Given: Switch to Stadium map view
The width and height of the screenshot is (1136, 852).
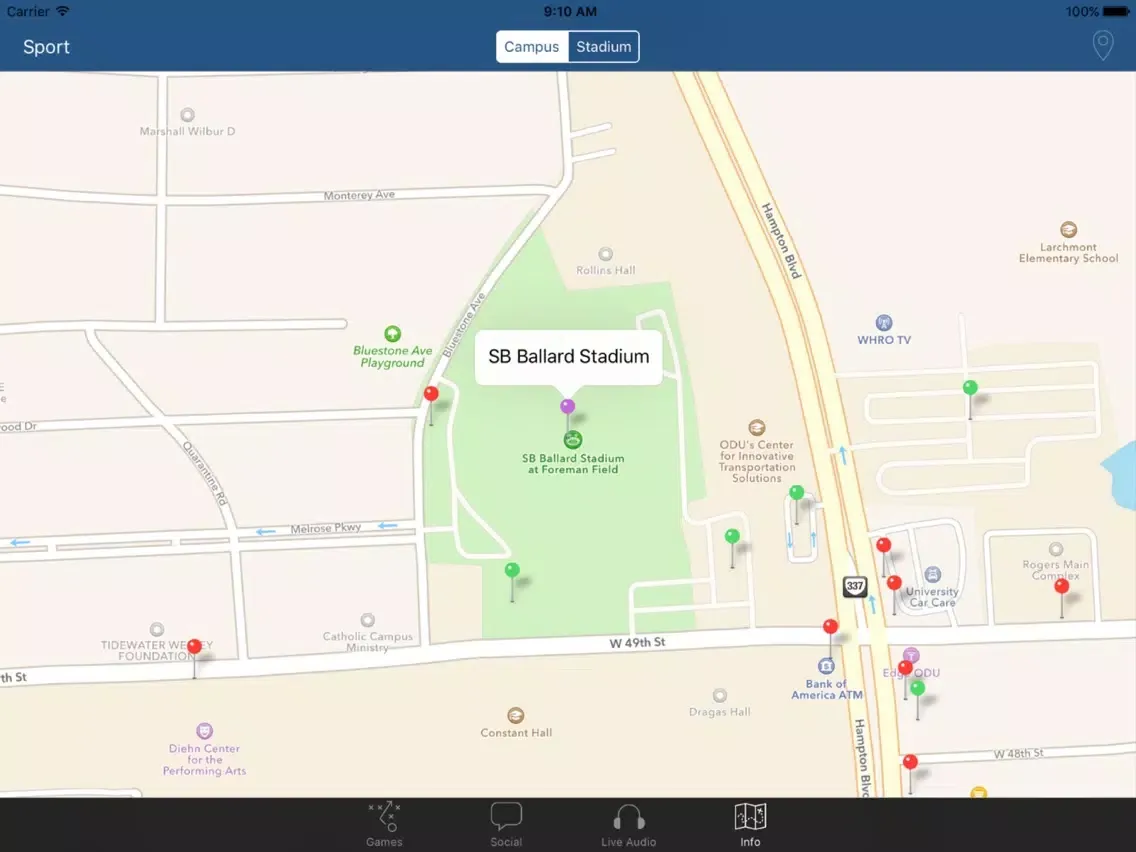Looking at the screenshot, I should [x=604, y=46].
